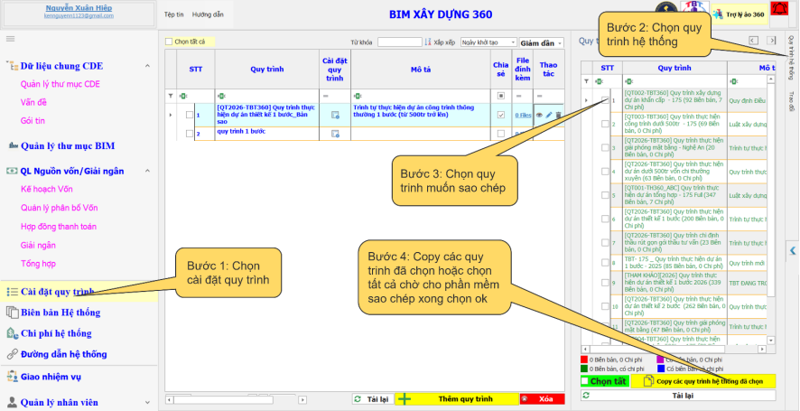
Task: Tick the checkbox for 'quy trình 1 bước'
Action: click(x=189, y=134)
